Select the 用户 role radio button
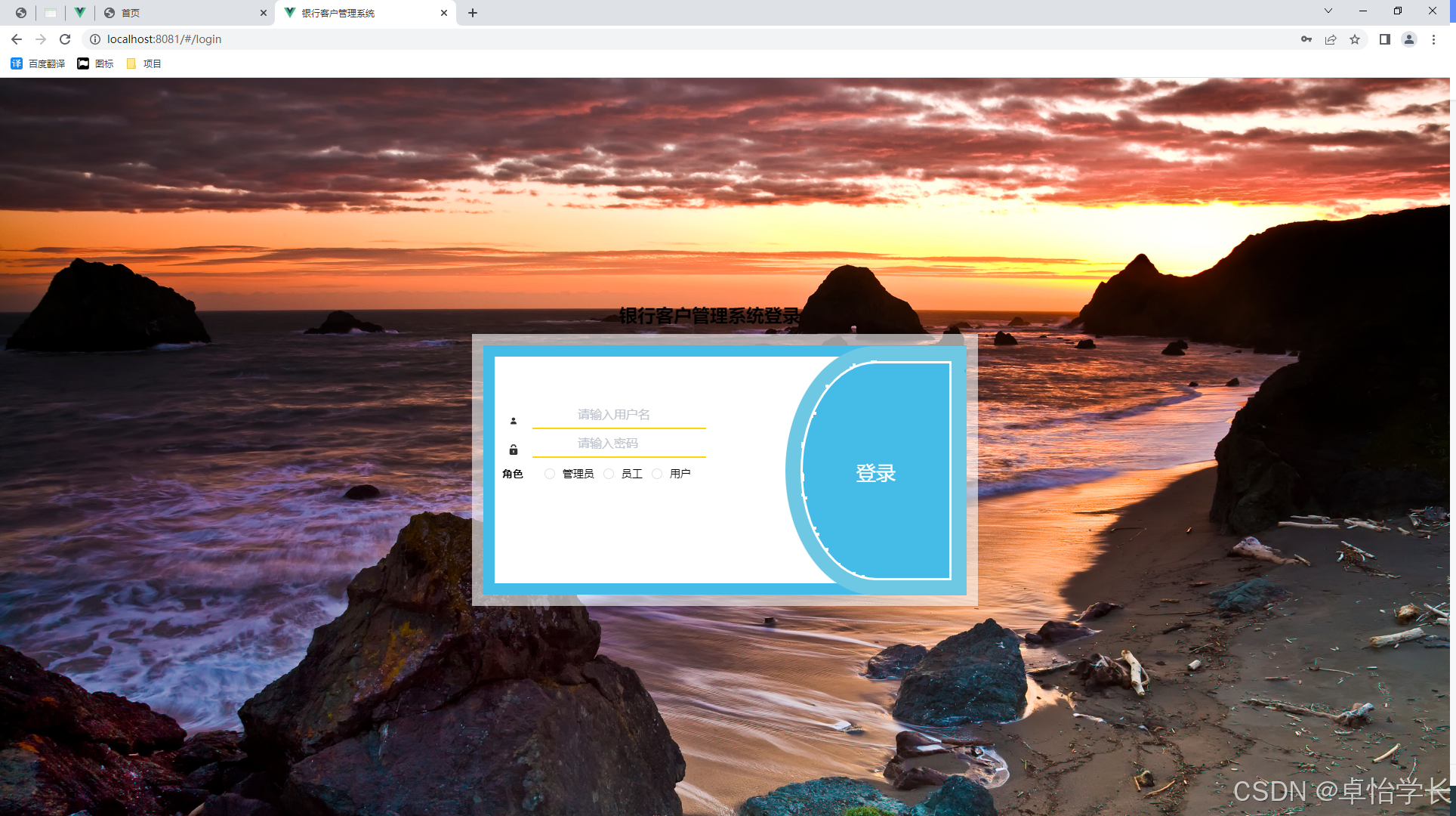This screenshot has width=1456, height=816. (657, 474)
